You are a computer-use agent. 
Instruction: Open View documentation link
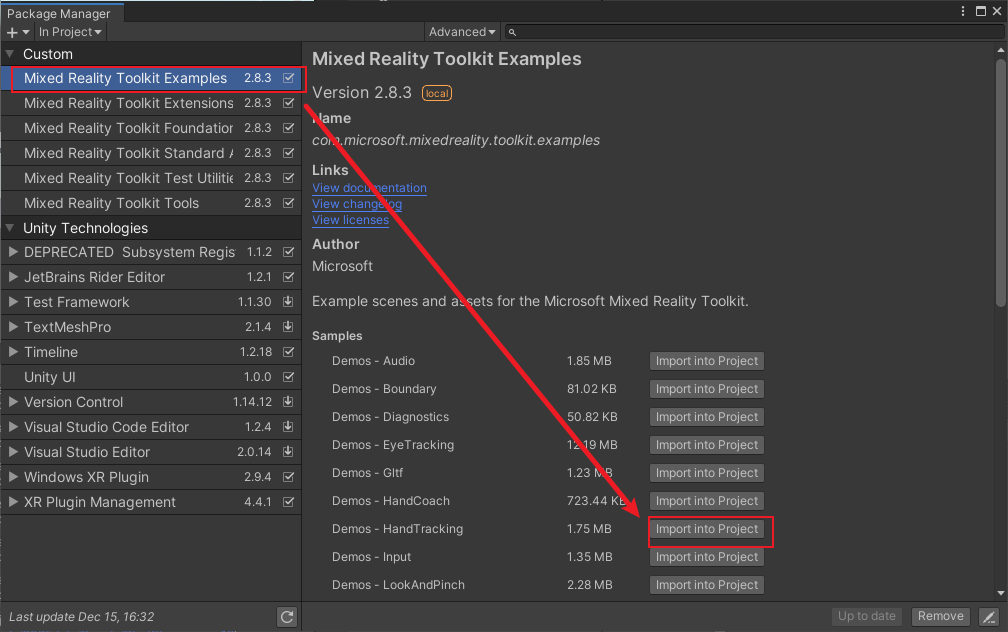(x=369, y=188)
